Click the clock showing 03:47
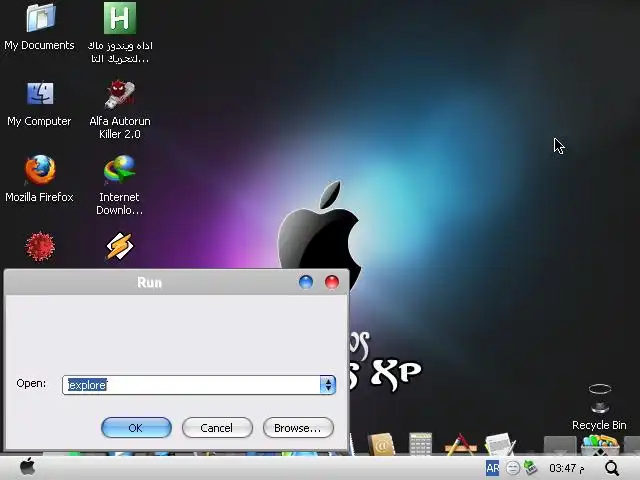The image size is (640, 480). pyautogui.click(x=567, y=468)
